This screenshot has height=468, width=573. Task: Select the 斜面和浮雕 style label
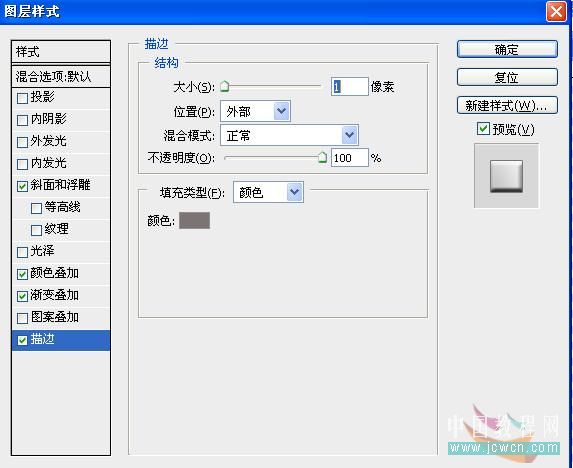click(x=60, y=185)
